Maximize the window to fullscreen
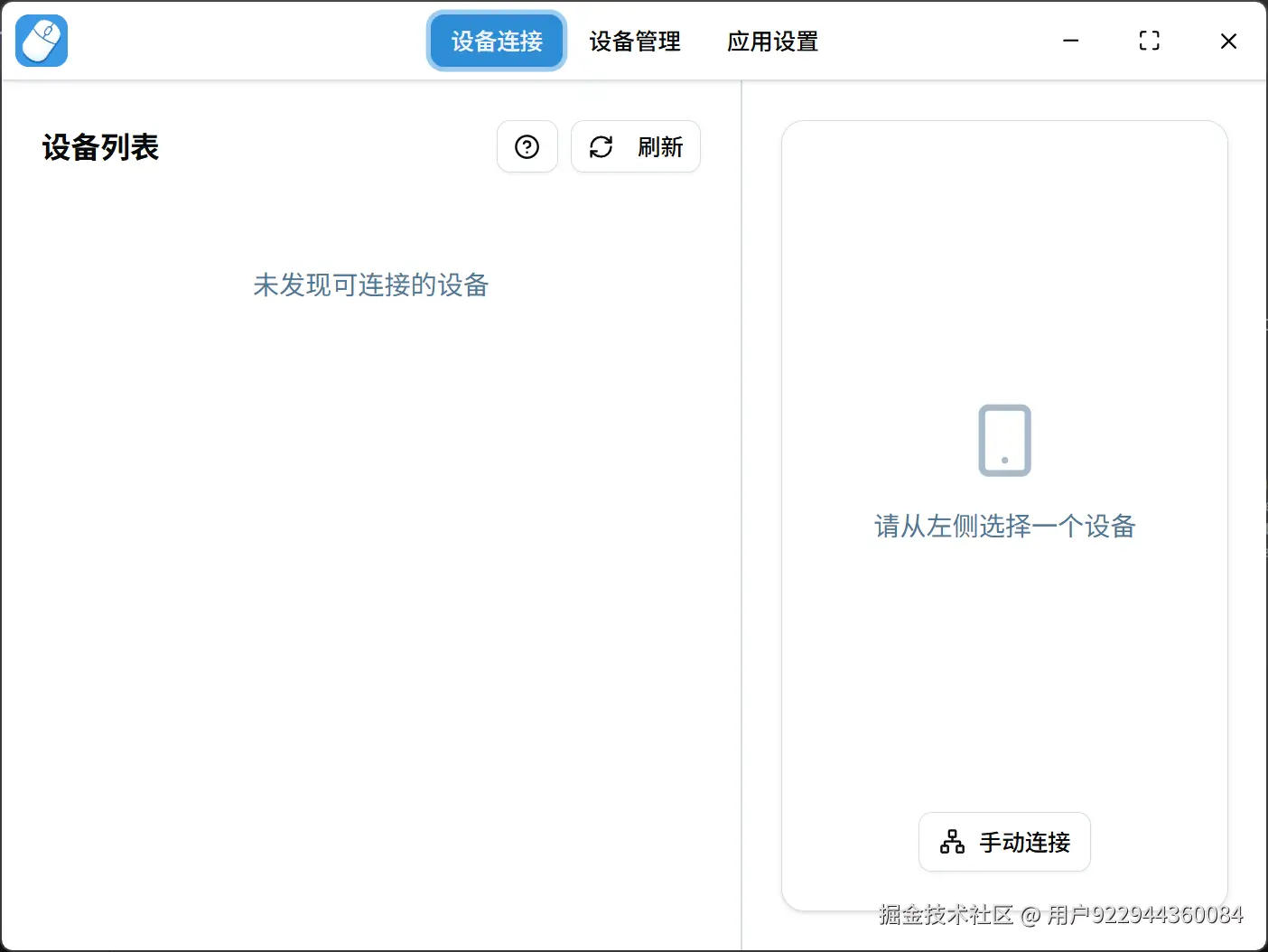The height and width of the screenshot is (952, 1268). click(1150, 41)
